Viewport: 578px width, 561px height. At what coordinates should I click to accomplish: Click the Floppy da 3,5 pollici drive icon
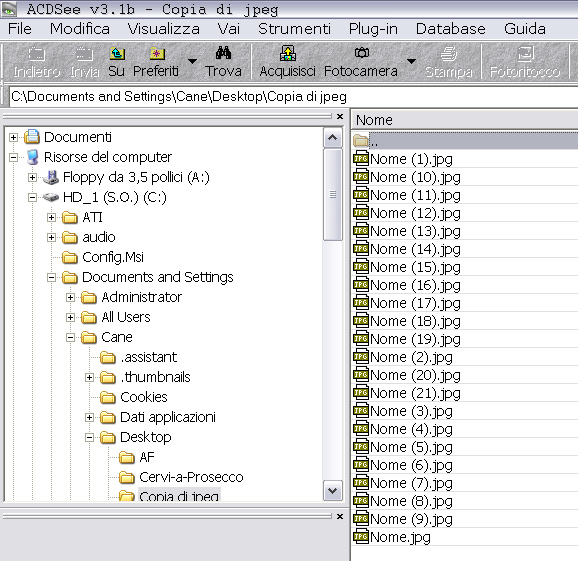pyautogui.click(x=51, y=177)
